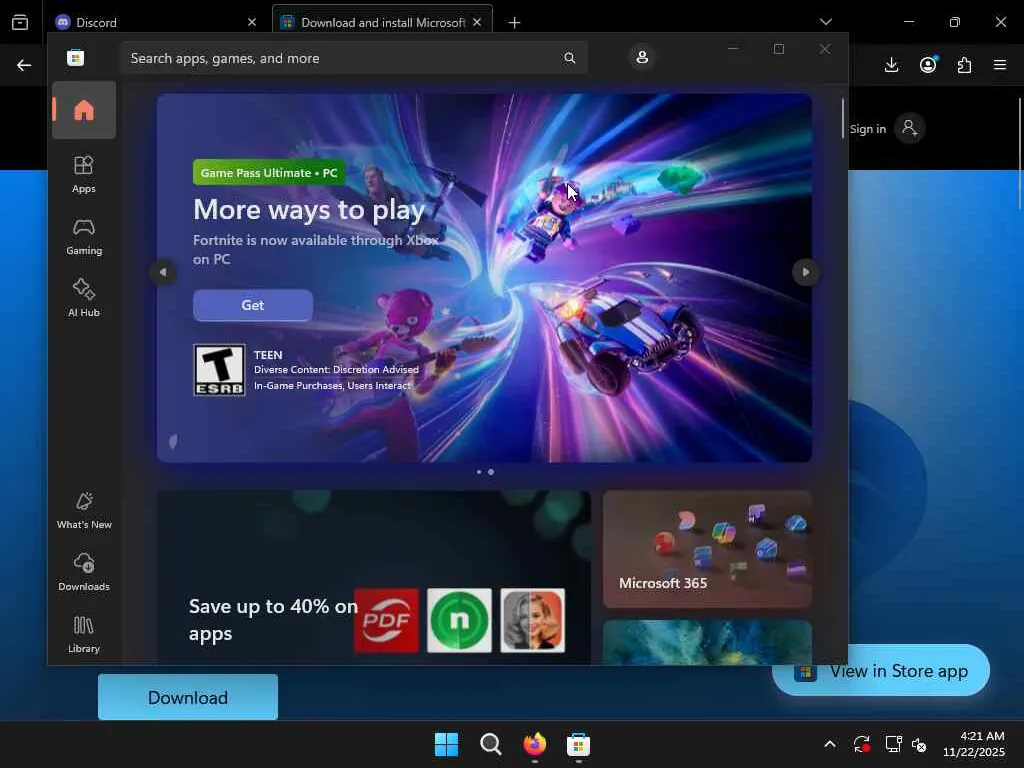The width and height of the screenshot is (1024, 768).
Task: Click the Store window vertical scrollbar
Action: (x=842, y=118)
